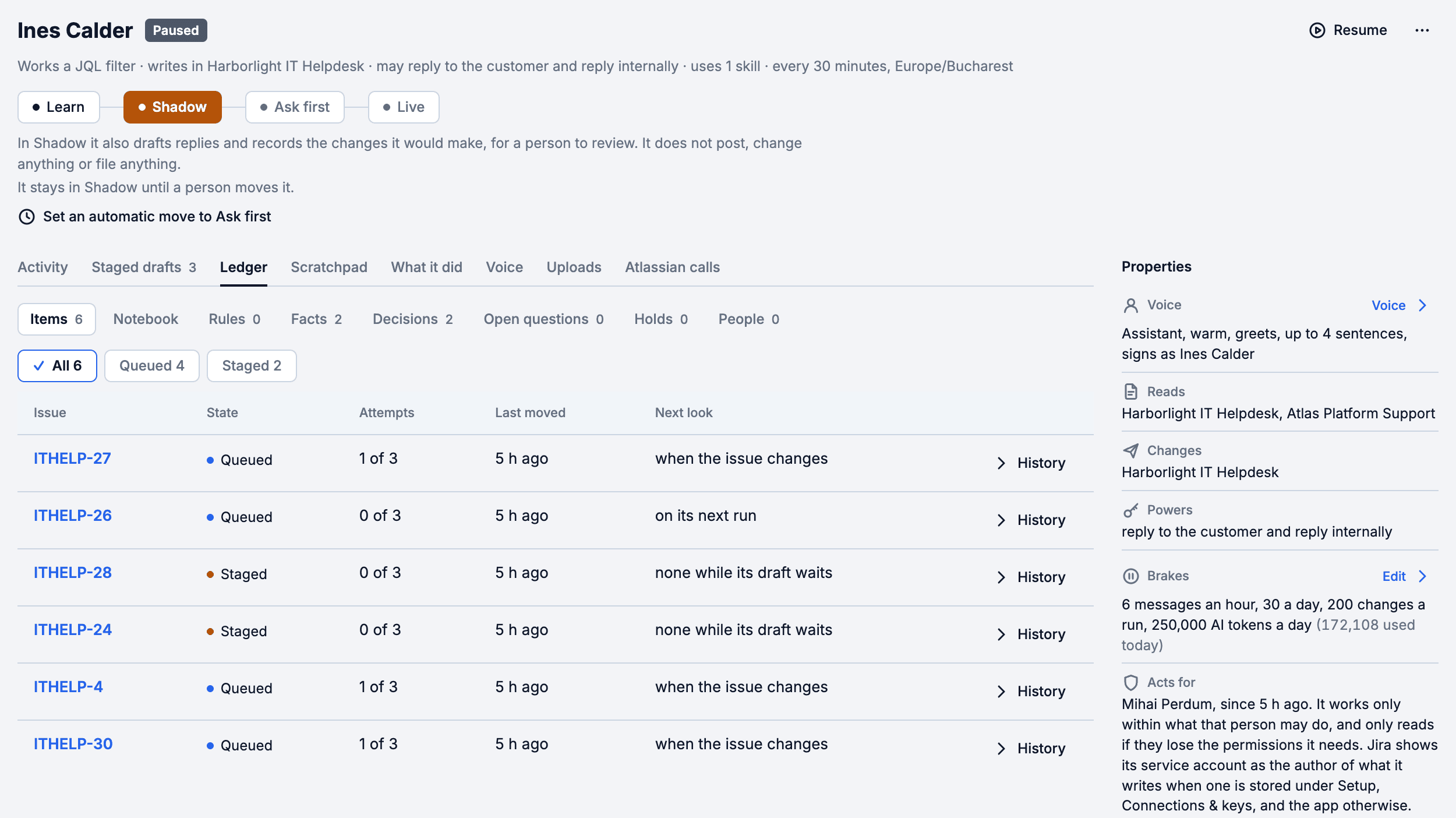This screenshot has width=1456, height=818.
Task: Click the Acts for shield icon
Action: click(1130, 682)
